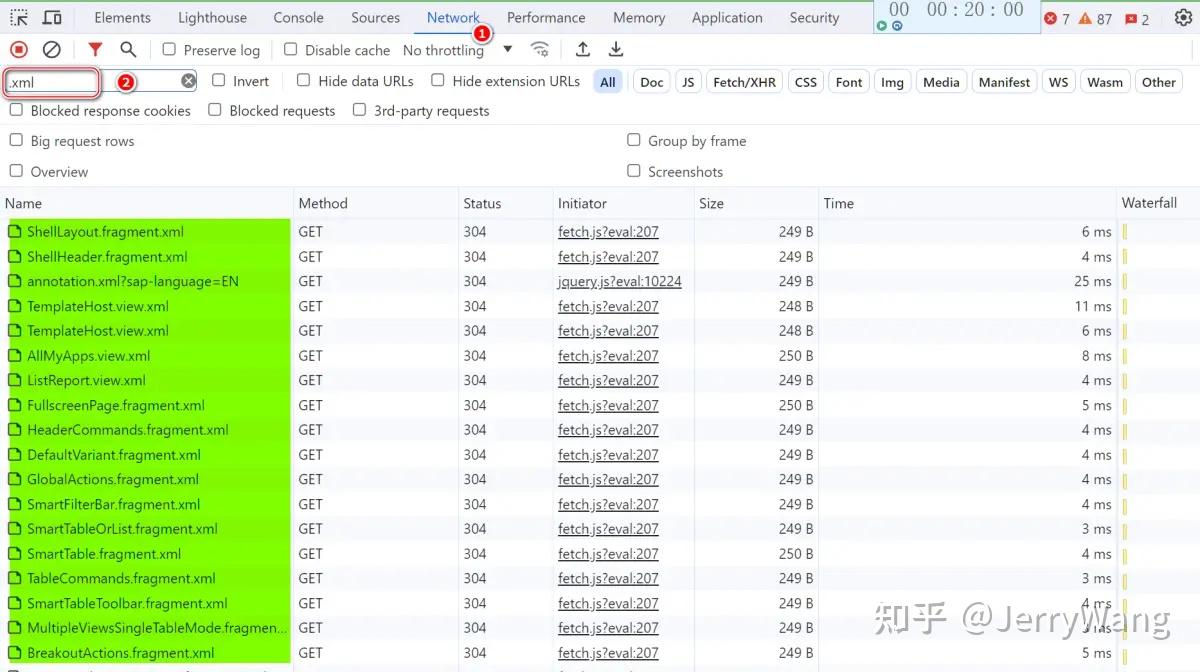Open network conditions settings icon
The height and width of the screenshot is (672, 1200).
point(540,49)
